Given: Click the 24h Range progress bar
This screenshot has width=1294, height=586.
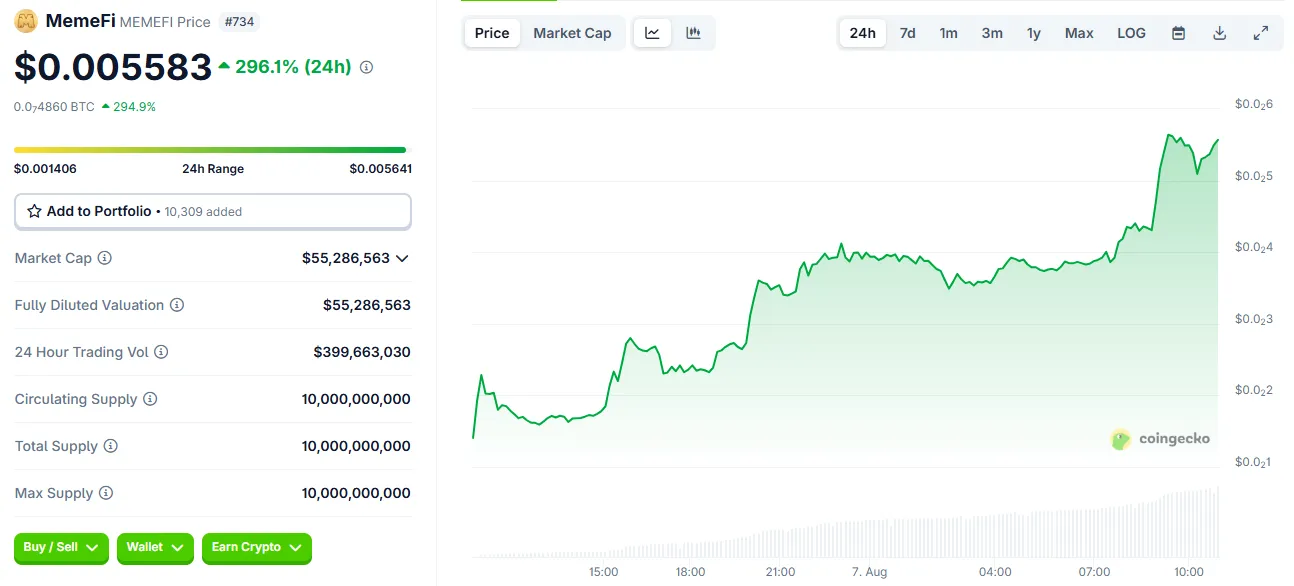Looking at the screenshot, I should pyautogui.click(x=213, y=147).
